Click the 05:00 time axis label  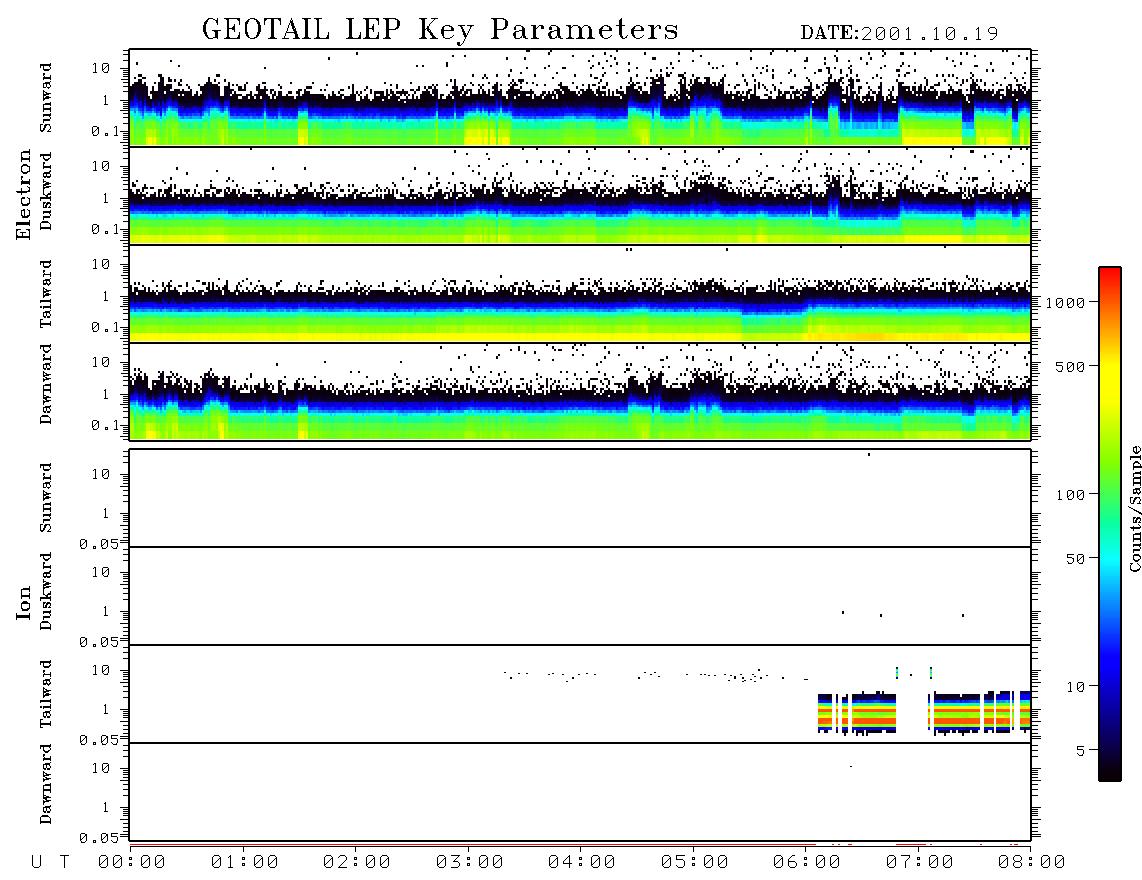pos(694,863)
